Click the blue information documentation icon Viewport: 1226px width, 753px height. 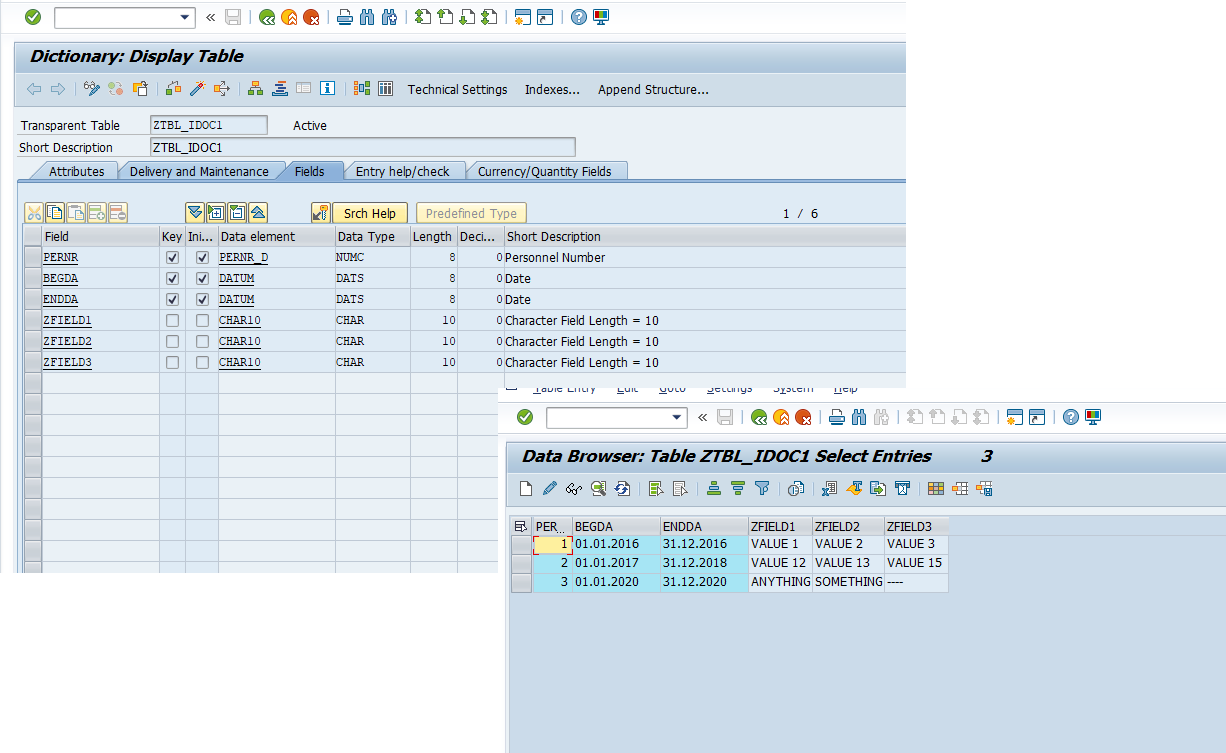click(x=327, y=89)
